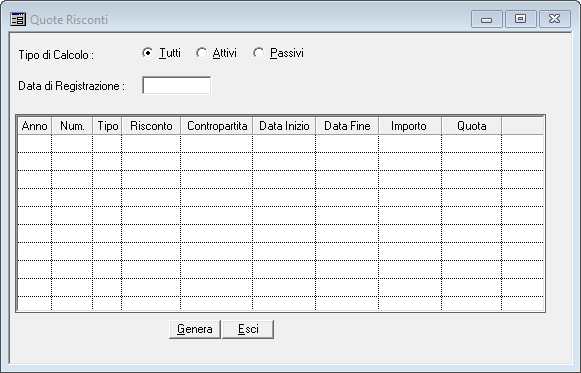
Task: Click the Risconto column header
Action: [x=151, y=126]
